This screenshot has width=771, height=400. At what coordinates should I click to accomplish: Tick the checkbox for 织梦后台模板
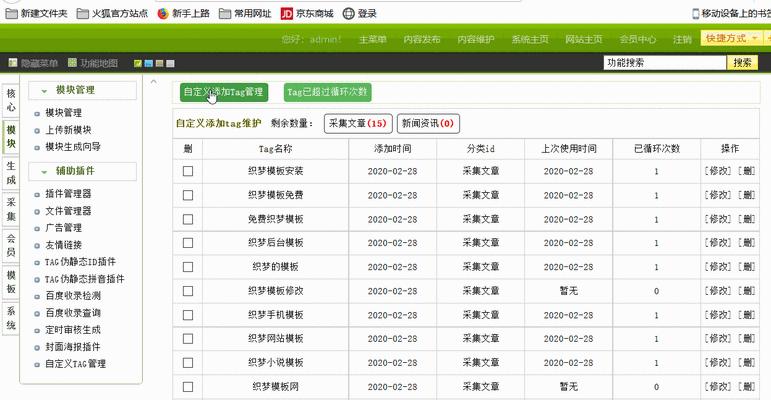pos(188,243)
